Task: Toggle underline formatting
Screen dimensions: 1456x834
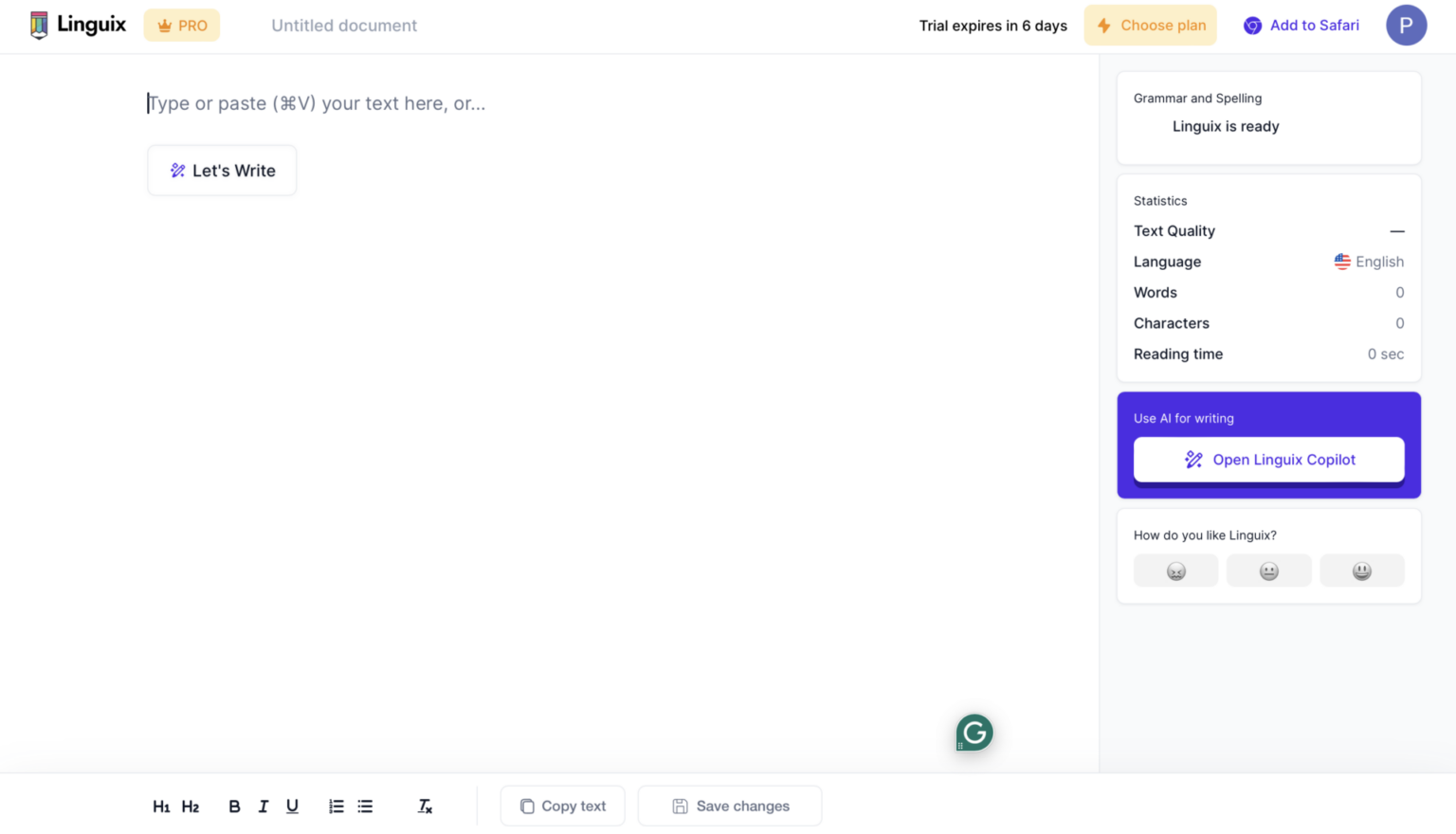Action: coord(292,806)
